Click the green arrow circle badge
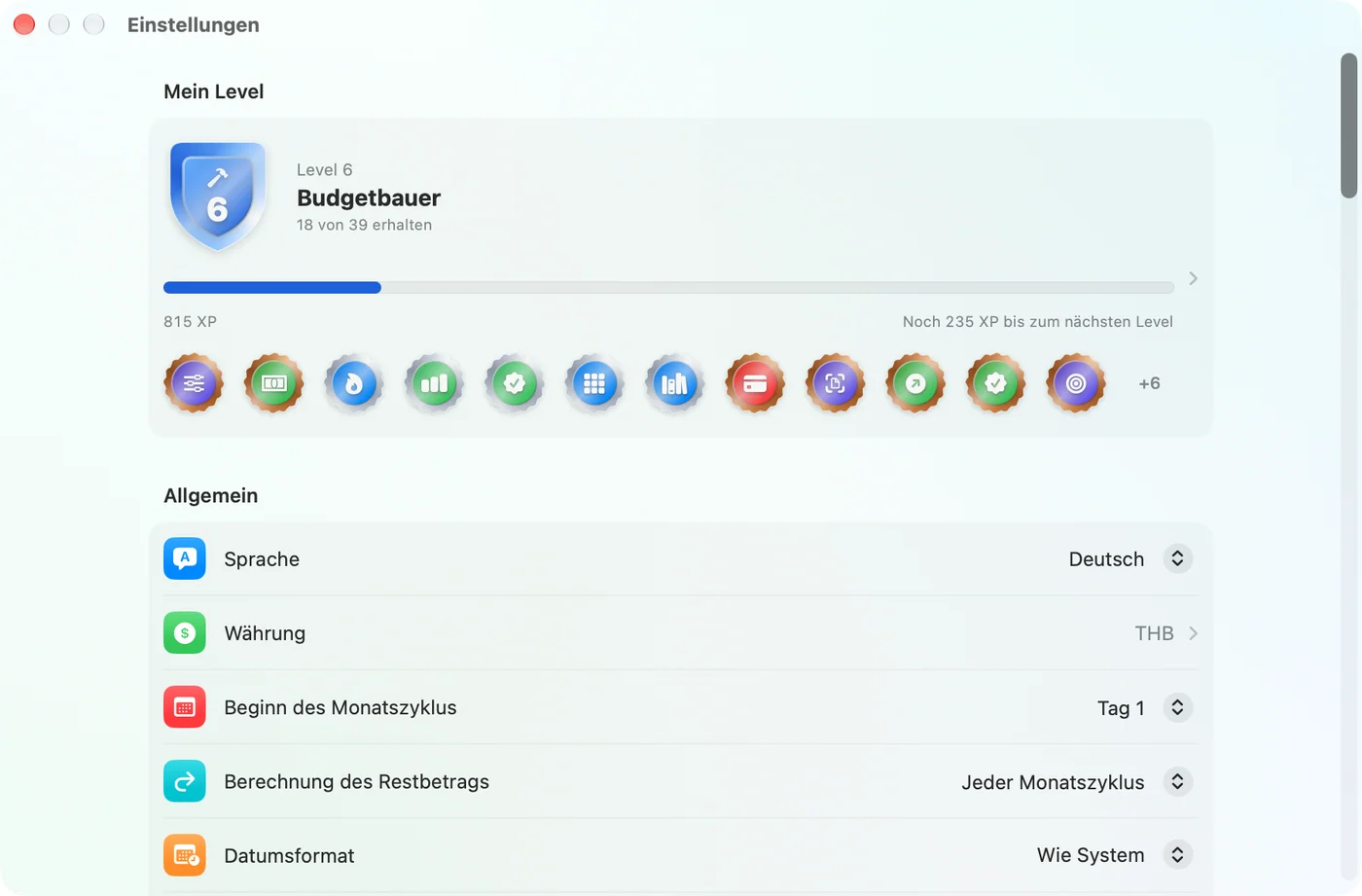This screenshot has width=1362, height=896. 915,383
